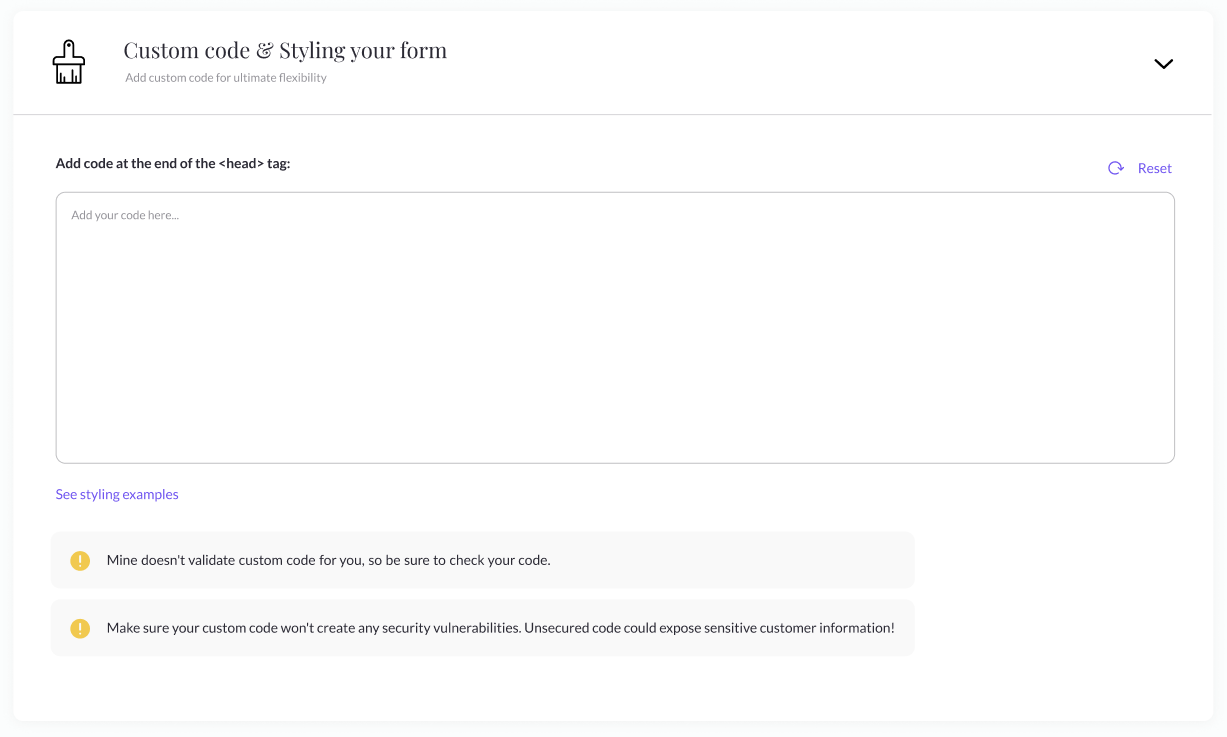Click the Custom code & Styling your form title
Viewport: 1227px width, 737px height.
(285, 50)
